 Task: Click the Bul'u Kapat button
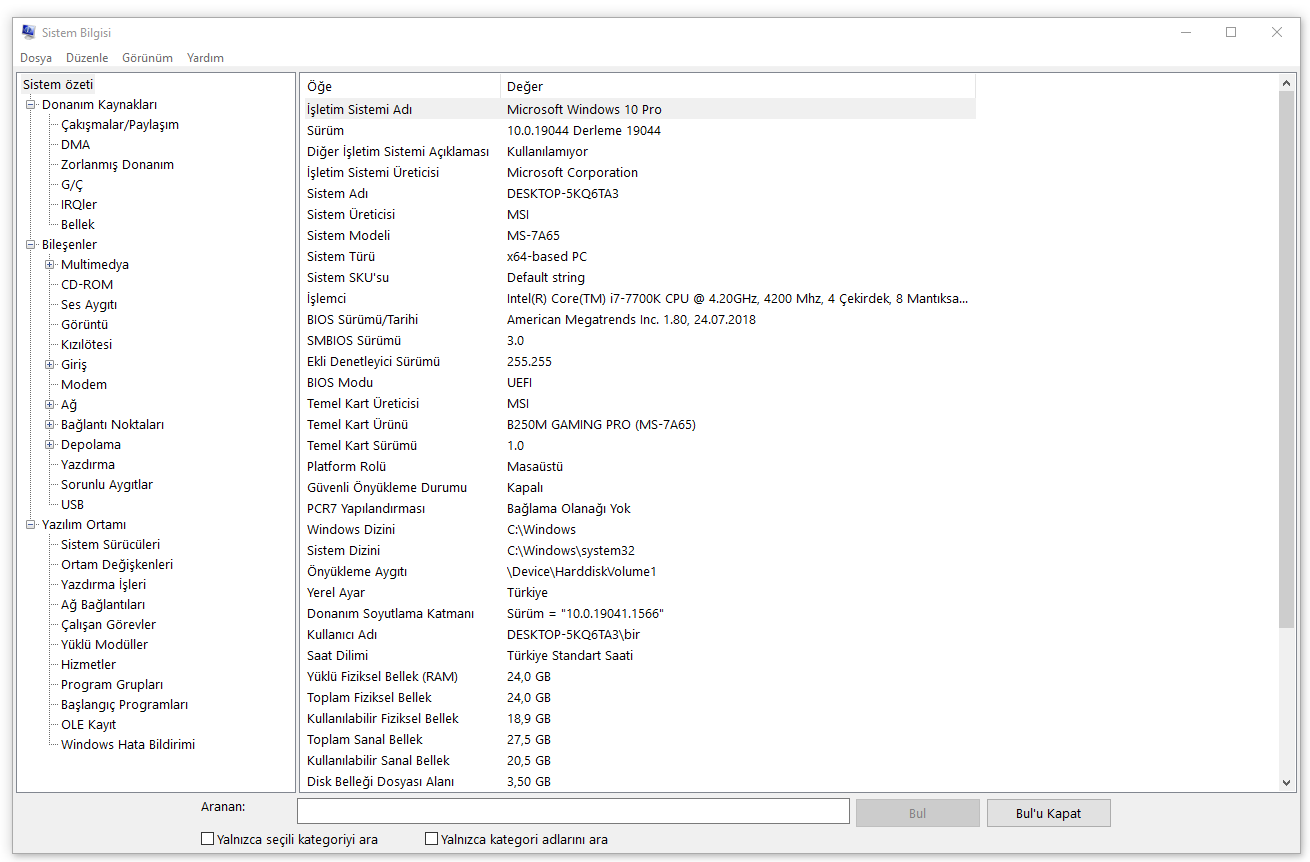pyautogui.click(x=1048, y=813)
